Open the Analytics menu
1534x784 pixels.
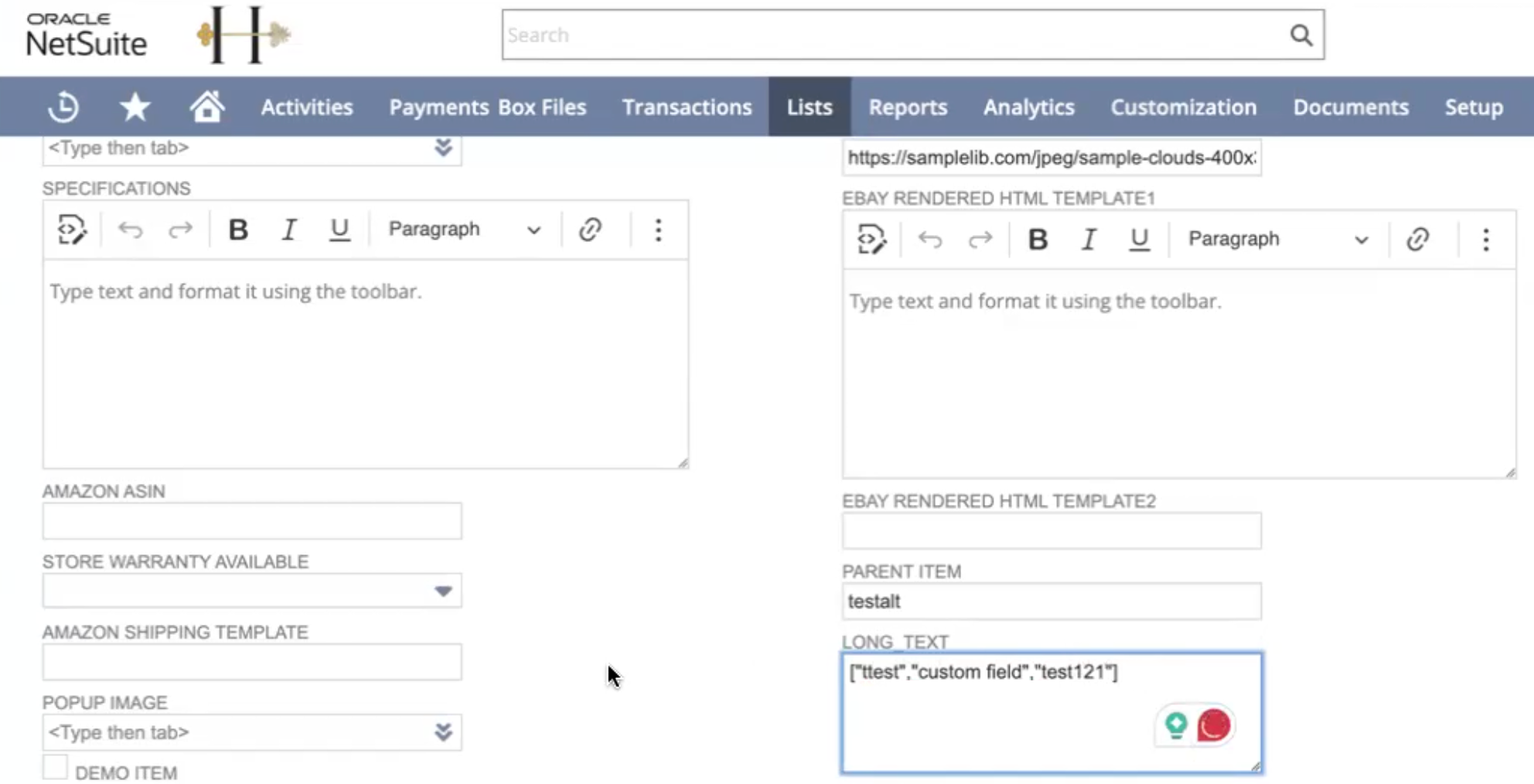pyautogui.click(x=1028, y=107)
